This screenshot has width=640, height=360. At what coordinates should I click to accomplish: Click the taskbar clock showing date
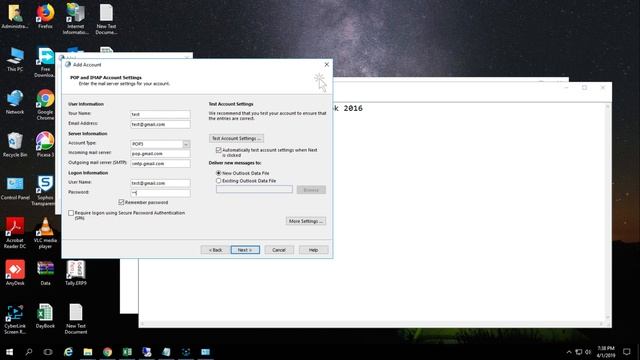point(606,352)
